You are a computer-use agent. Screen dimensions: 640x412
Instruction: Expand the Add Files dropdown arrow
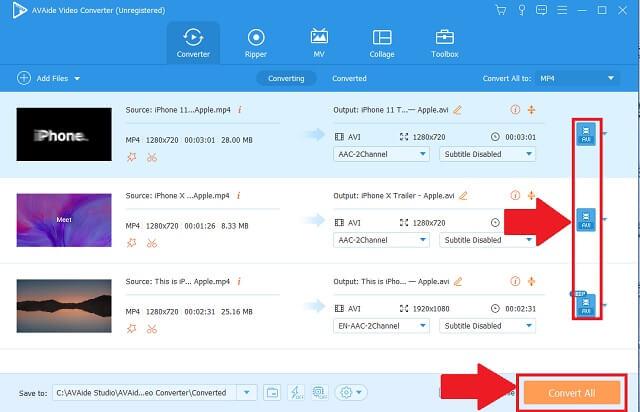77,78
